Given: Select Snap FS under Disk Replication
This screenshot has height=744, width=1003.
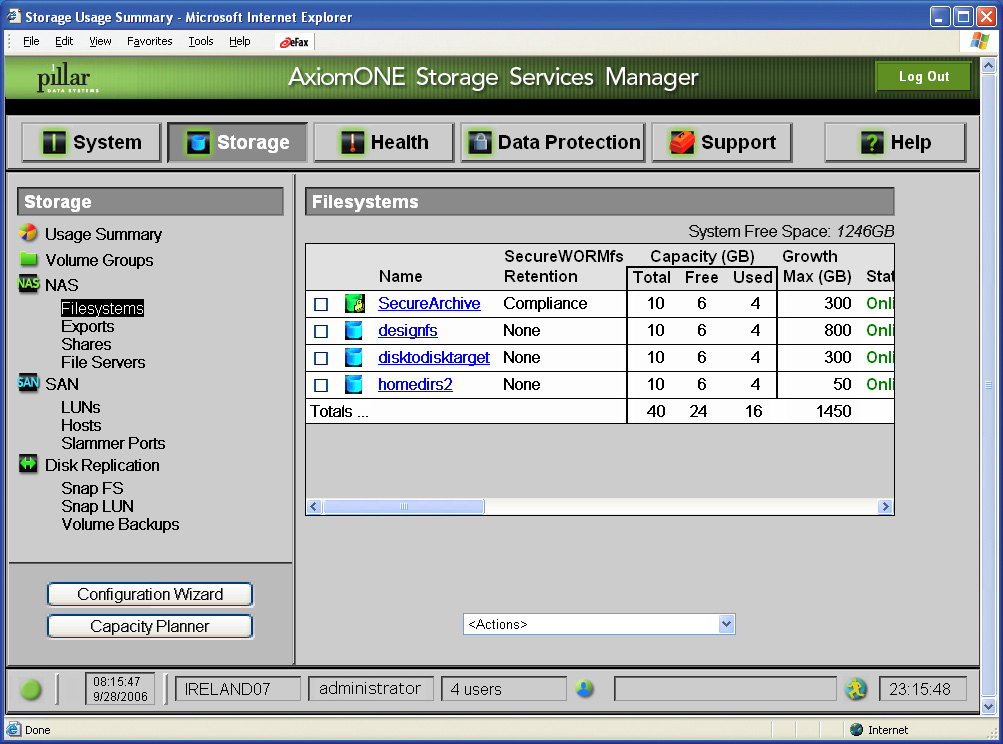Looking at the screenshot, I should 92,488.
